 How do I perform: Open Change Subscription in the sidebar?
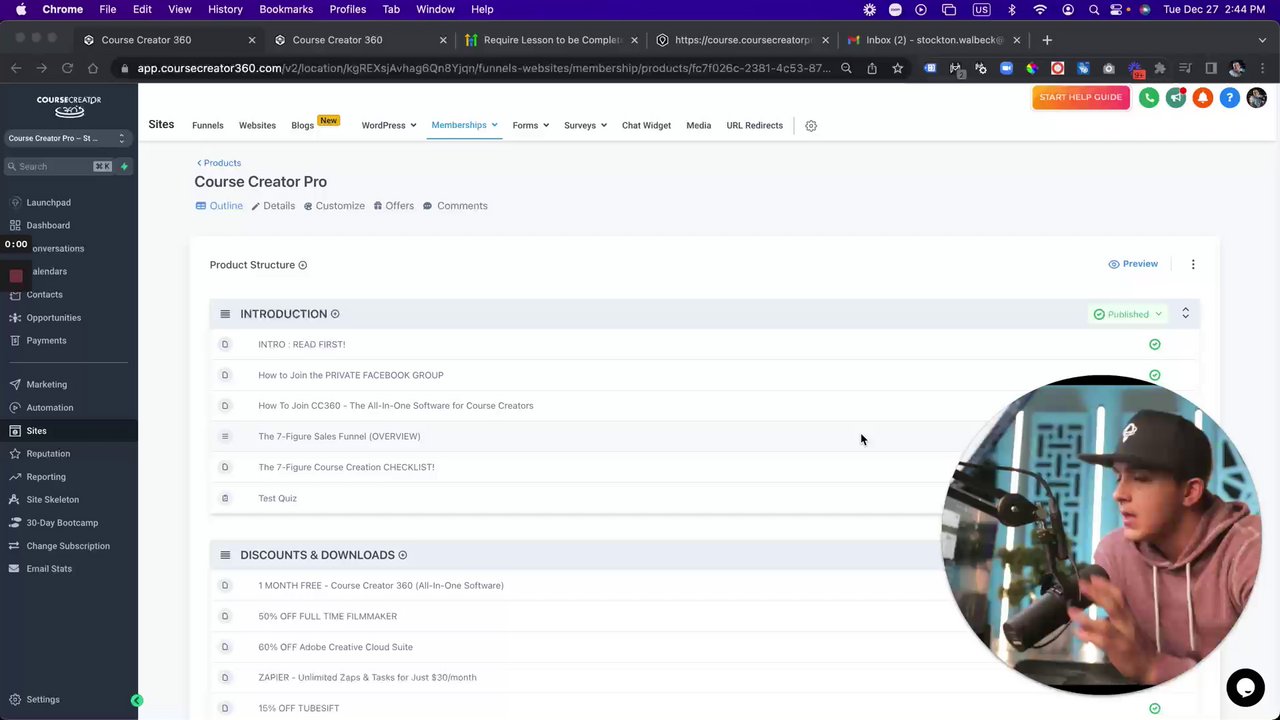68,545
